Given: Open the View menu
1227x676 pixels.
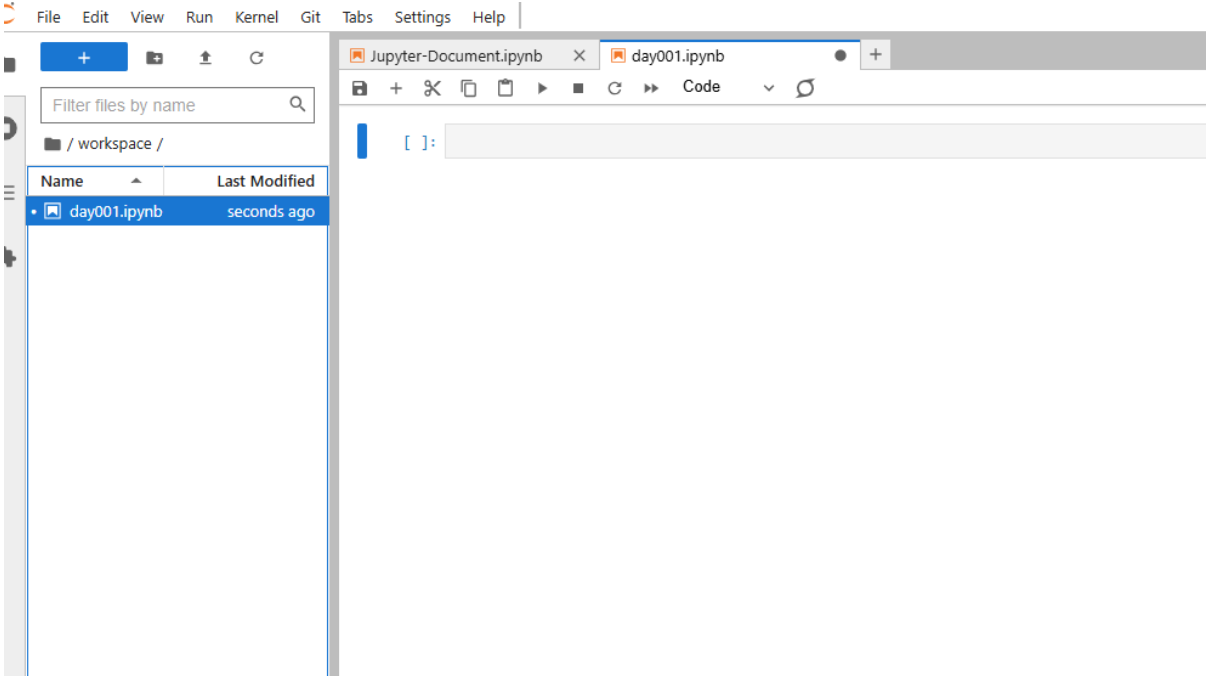Looking at the screenshot, I should (x=147, y=17).
